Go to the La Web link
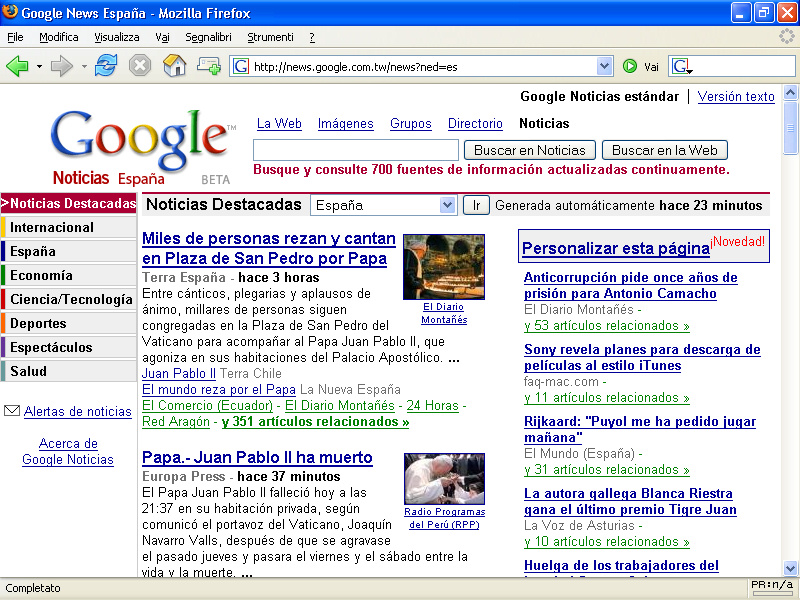The height and width of the screenshot is (600, 800). point(279,123)
